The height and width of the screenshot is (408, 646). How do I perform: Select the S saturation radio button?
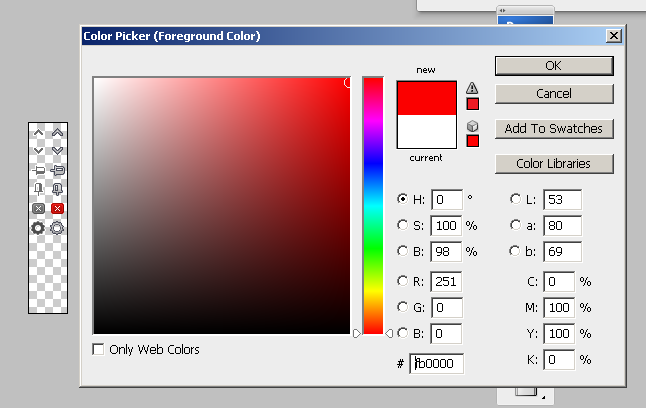(403, 225)
